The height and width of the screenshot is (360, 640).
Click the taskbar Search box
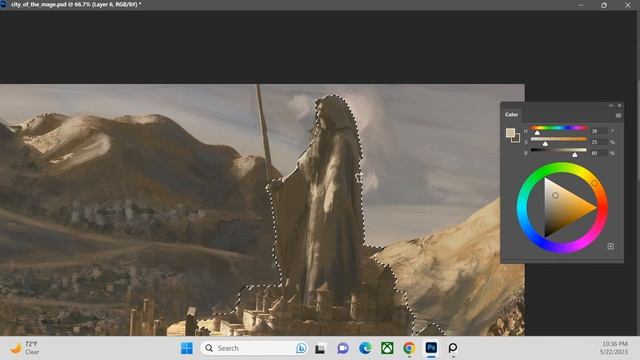point(254,348)
